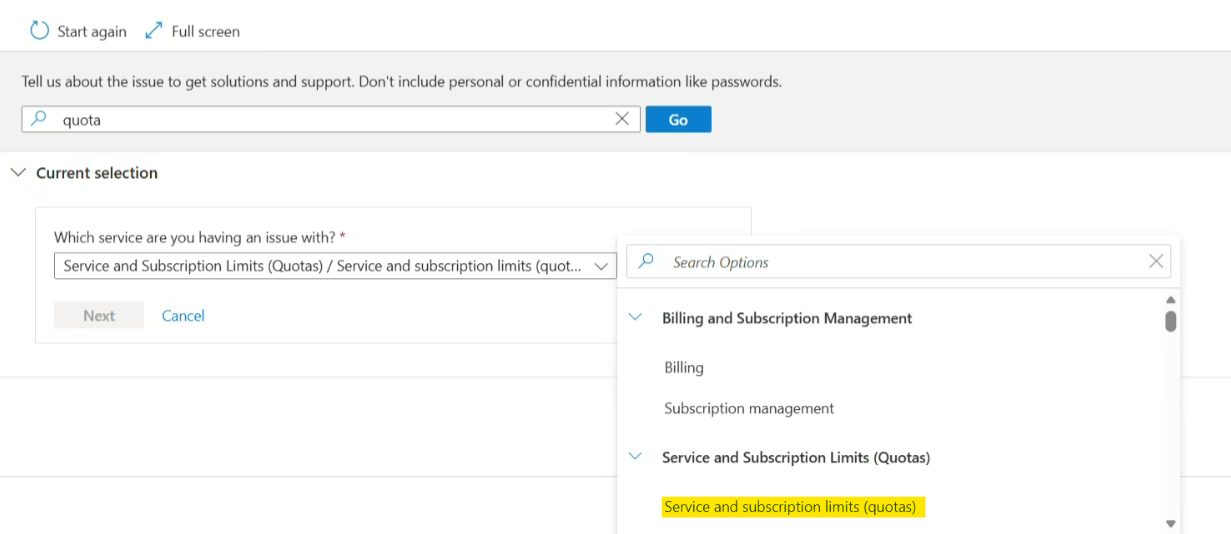Click the Next button
The height and width of the screenshot is (534, 1231).
pyautogui.click(x=99, y=316)
